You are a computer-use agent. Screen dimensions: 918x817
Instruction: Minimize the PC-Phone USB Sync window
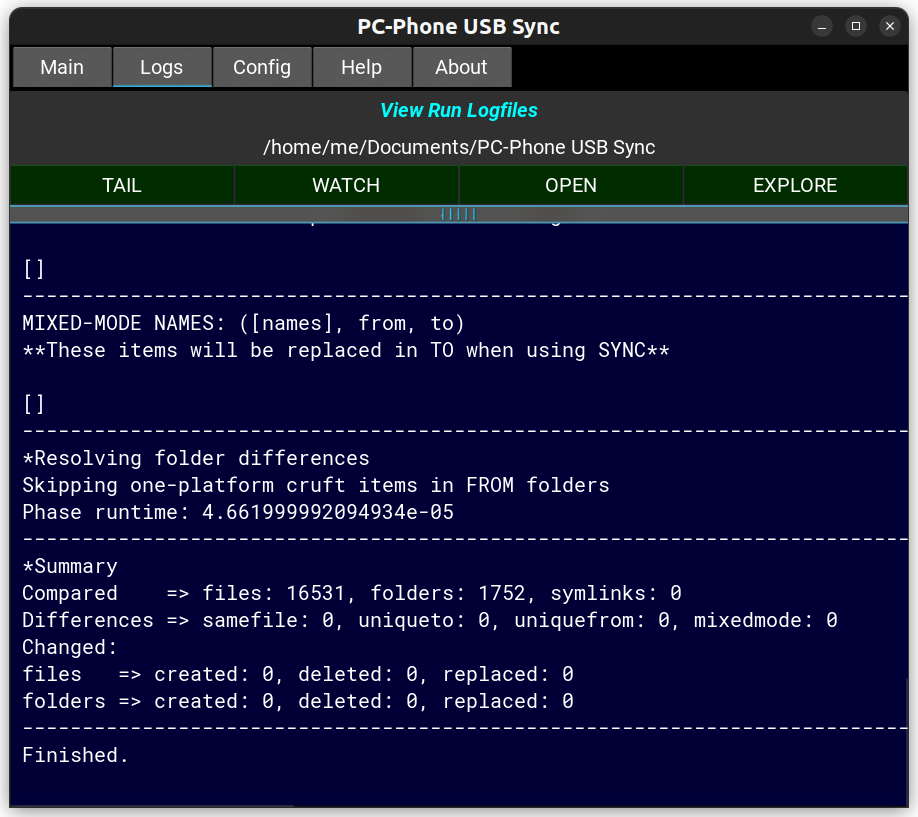click(x=821, y=27)
